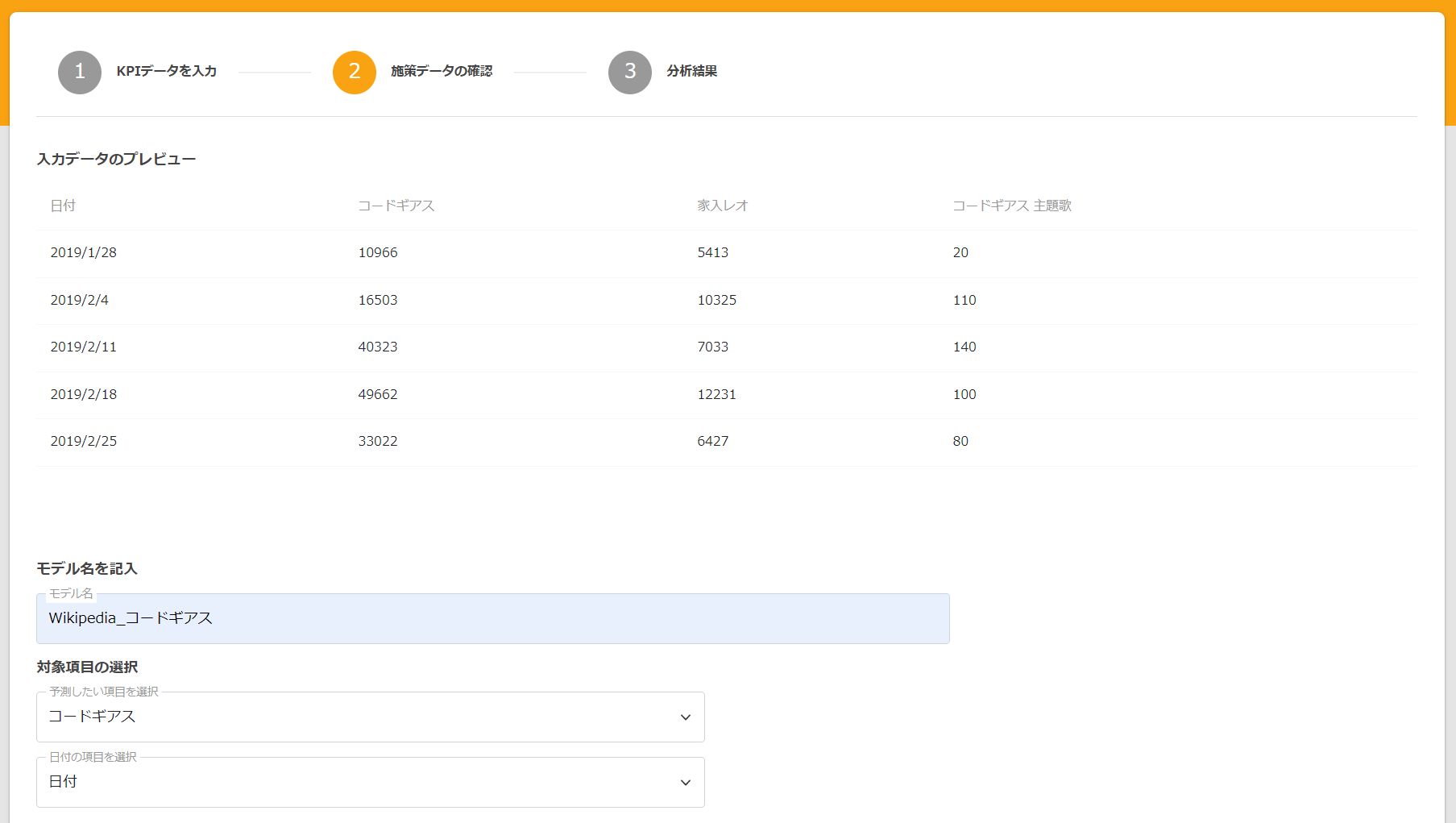
Task: Open 予測したい項目を選択 dropdown showing コードギアス
Action: tap(371, 717)
